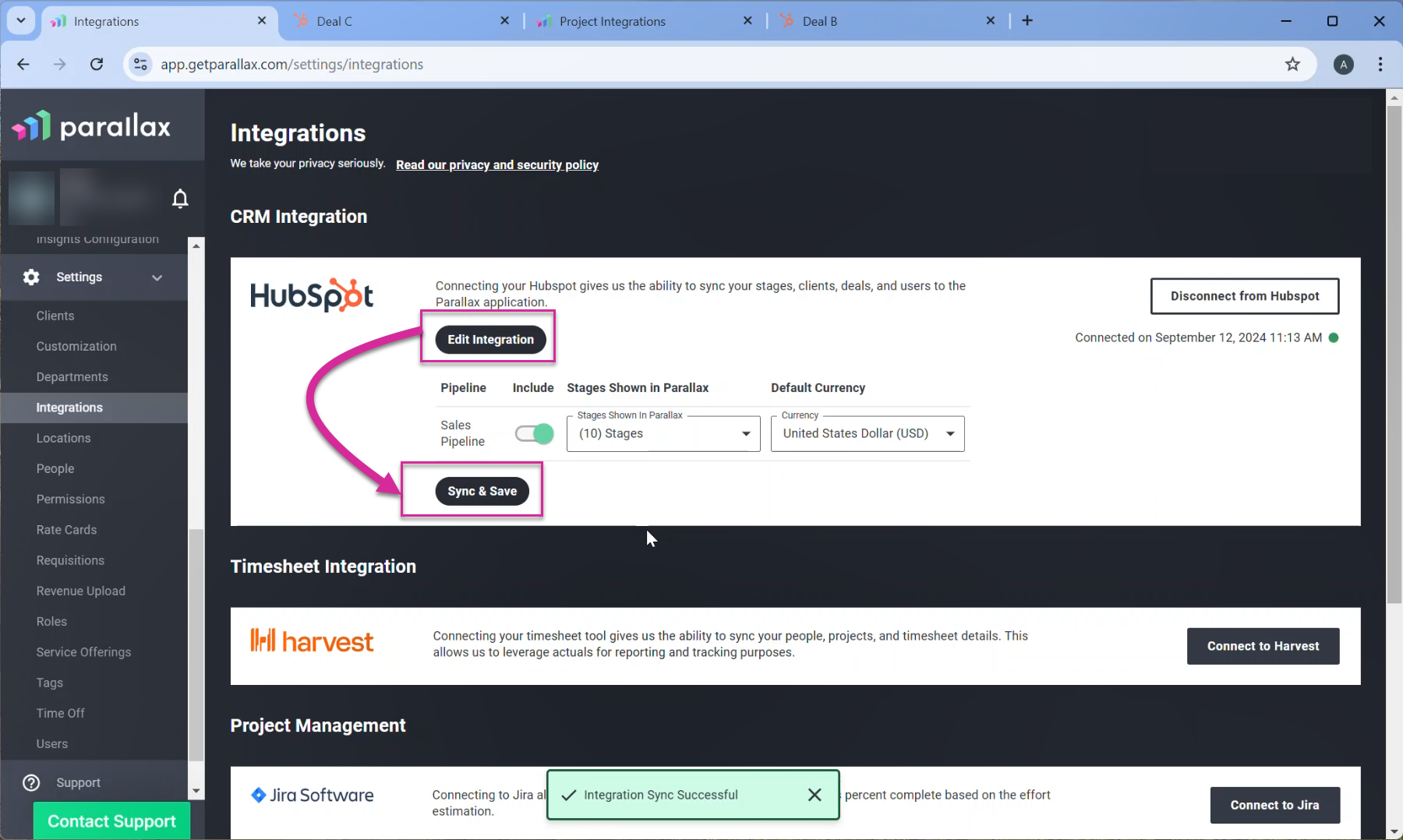Open Stages Shown in Parallax dropdown
The height and width of the screenshot is (840, 1403).
coord(663,433)
